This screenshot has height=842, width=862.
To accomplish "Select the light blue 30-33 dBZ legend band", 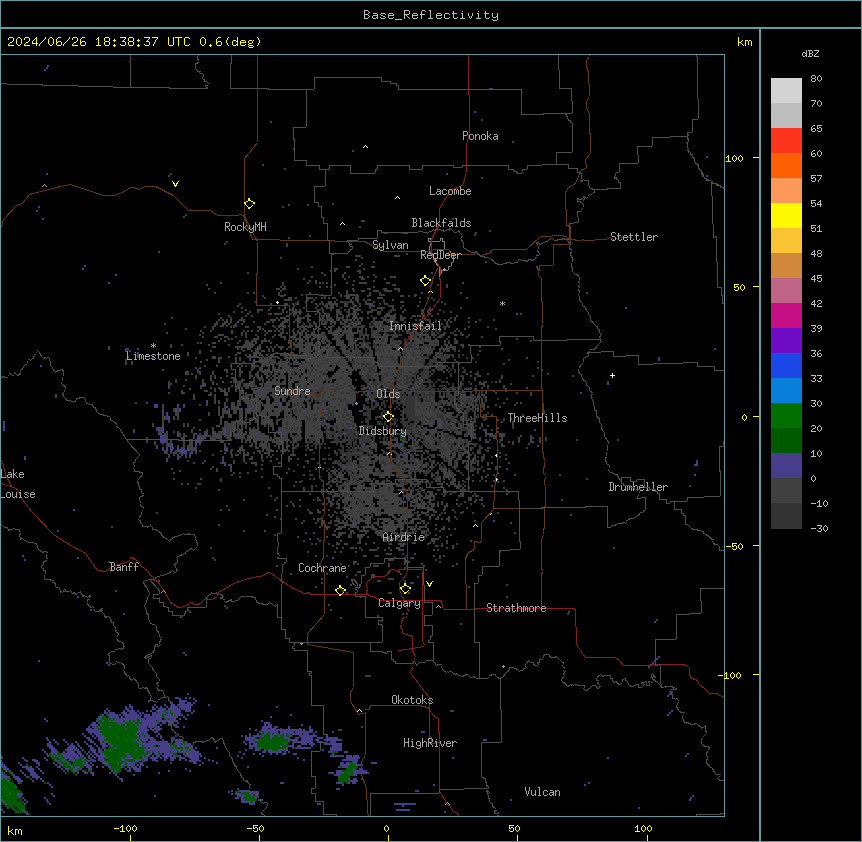I will coord(786,391).
